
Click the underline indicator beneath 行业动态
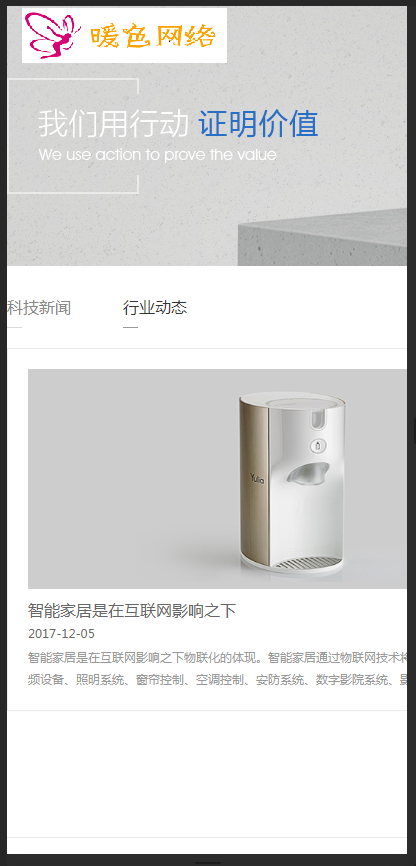pyautogui.click(x=130, y=328)
